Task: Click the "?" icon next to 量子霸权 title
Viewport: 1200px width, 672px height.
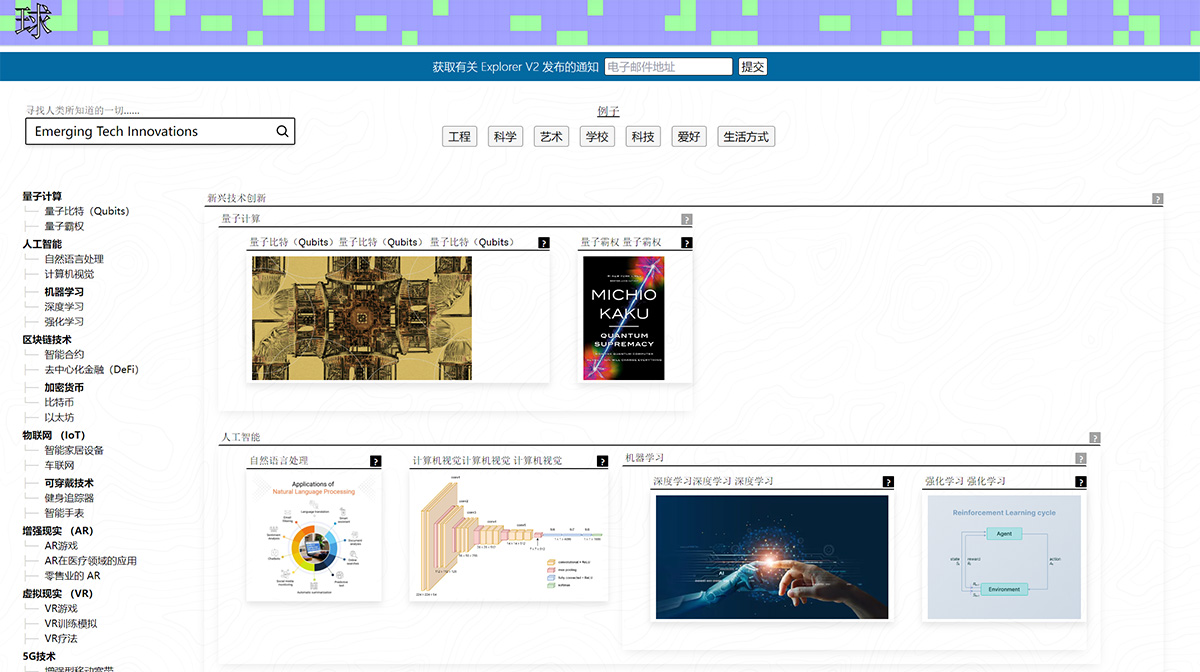Action: [x=686, y=242]
